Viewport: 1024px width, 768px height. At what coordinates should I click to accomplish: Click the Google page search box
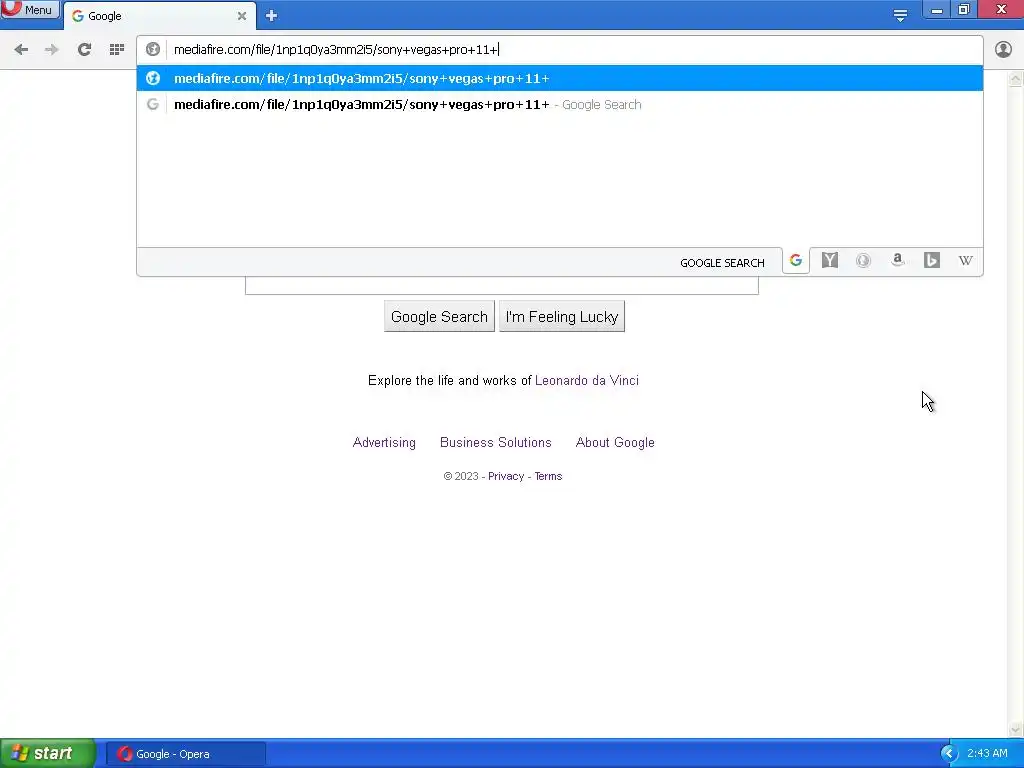pos(502,285)
